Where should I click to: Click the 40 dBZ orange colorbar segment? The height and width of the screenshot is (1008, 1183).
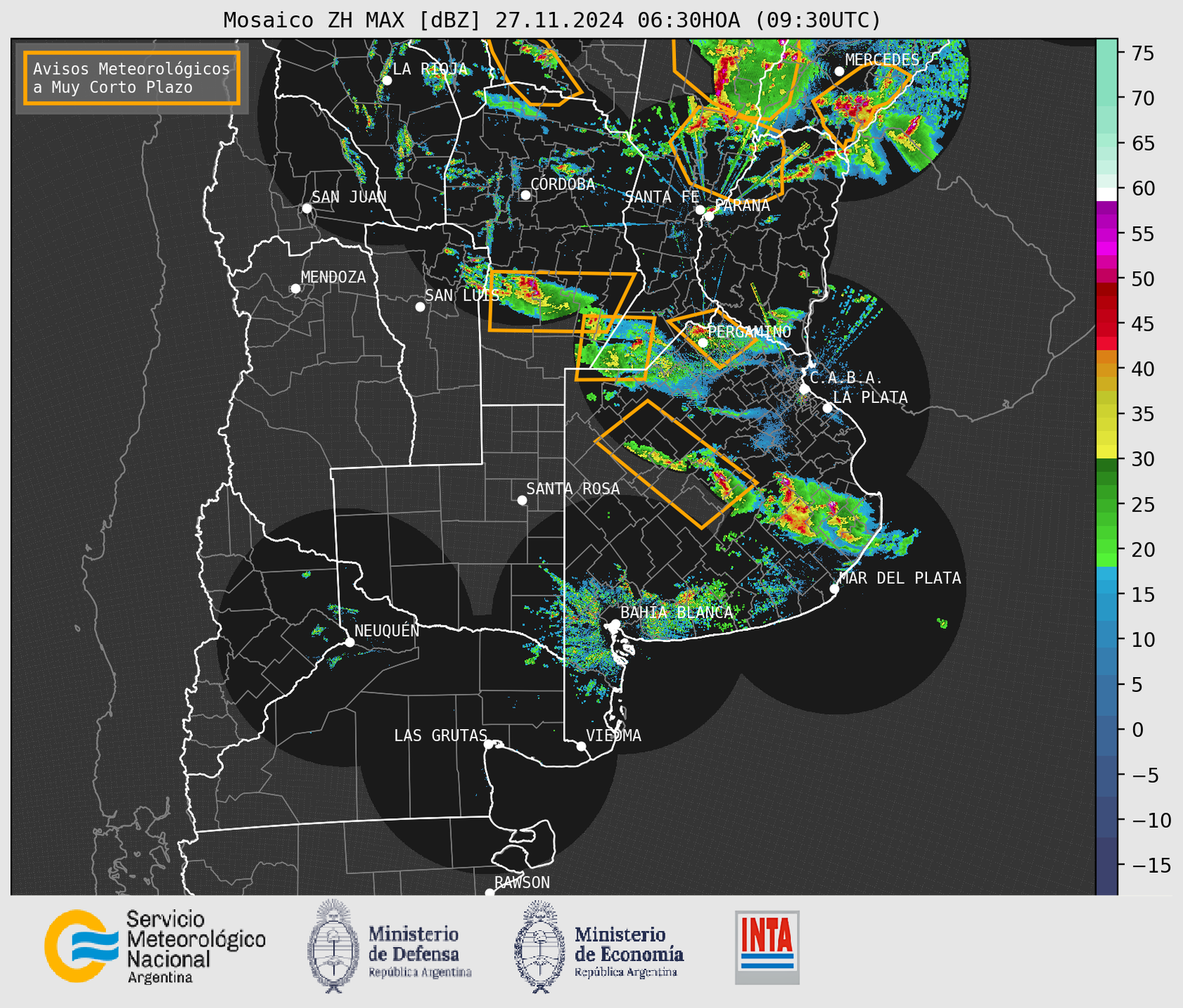point(1107,369)
